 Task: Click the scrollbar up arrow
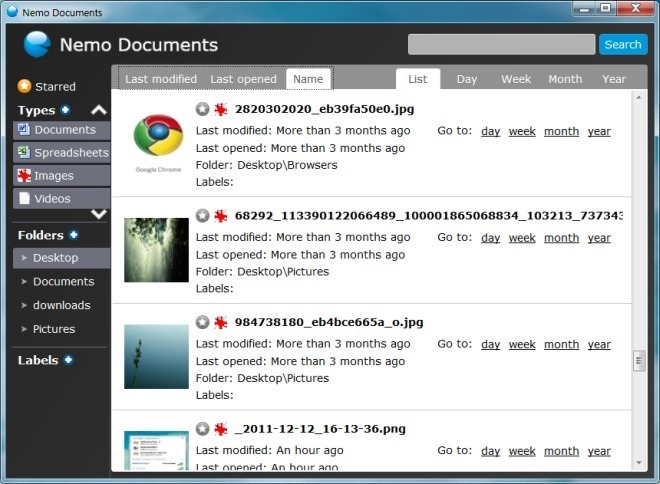[639, 97]
